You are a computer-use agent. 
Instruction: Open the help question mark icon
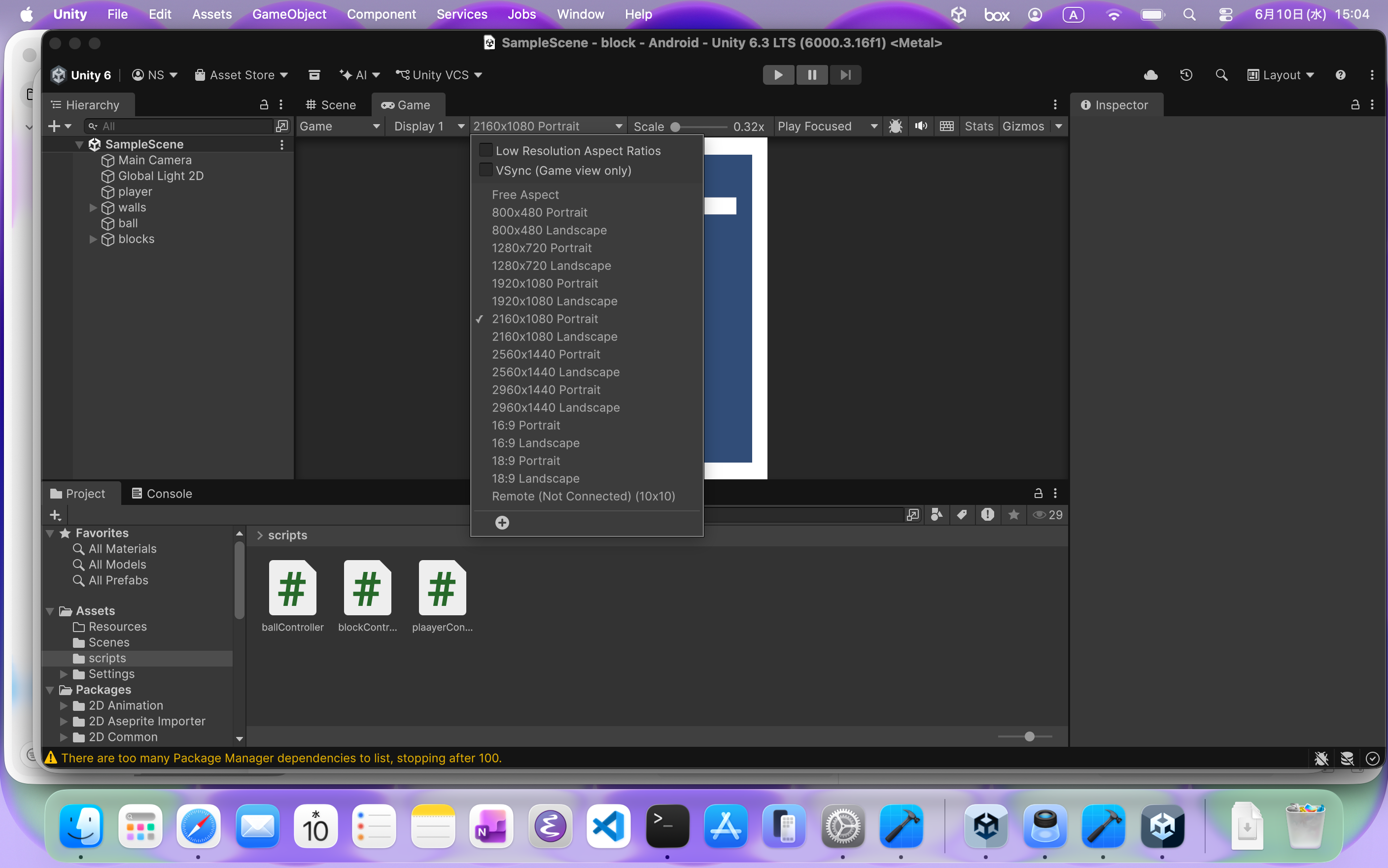click(1340, 75)
